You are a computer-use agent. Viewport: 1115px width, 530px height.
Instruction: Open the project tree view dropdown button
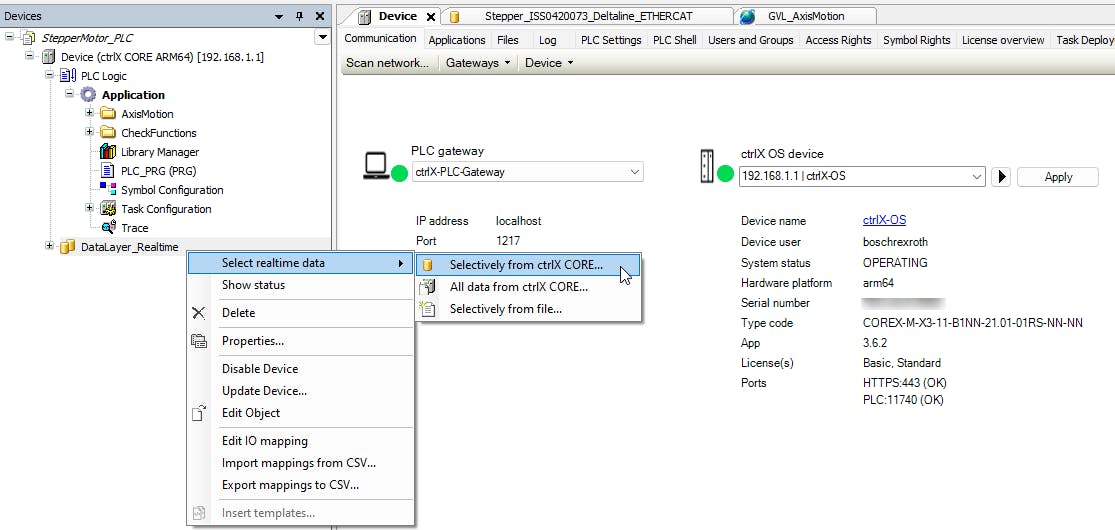point(323,38)
